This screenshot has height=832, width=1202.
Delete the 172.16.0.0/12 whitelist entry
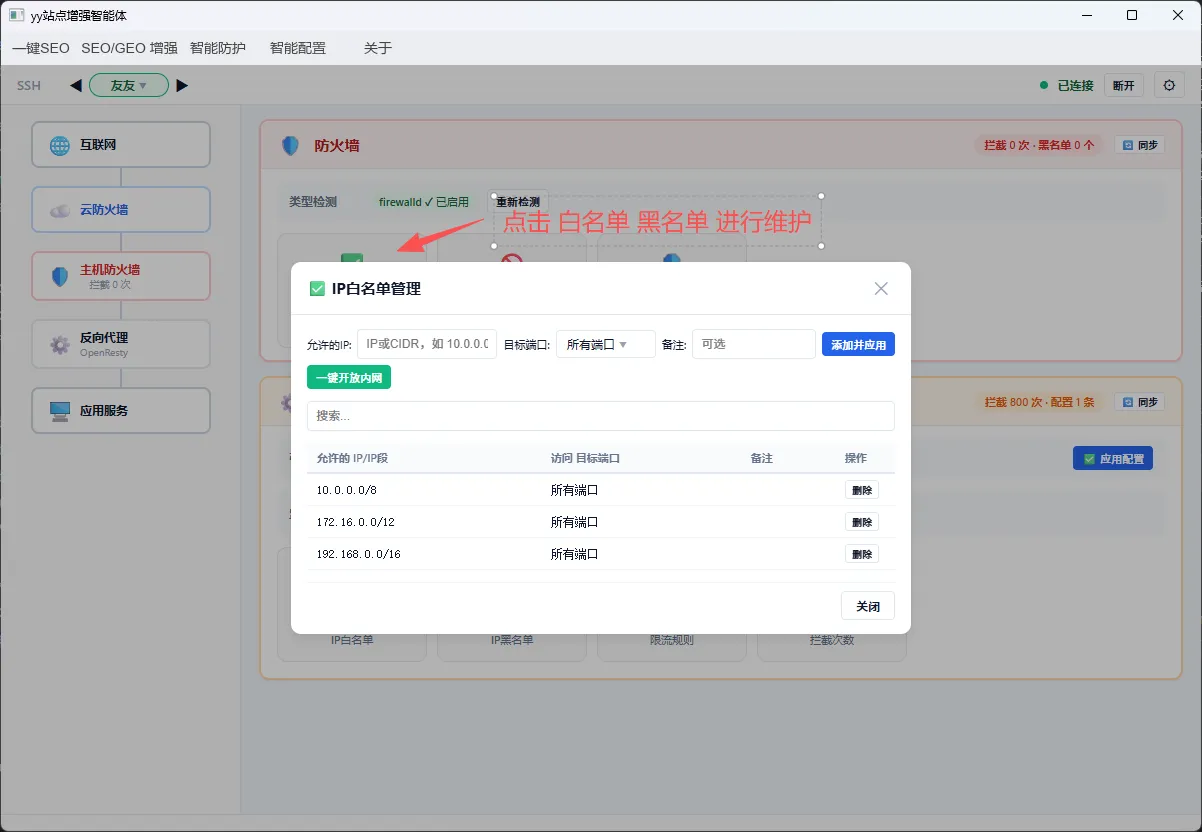click(x=862, y=522)
